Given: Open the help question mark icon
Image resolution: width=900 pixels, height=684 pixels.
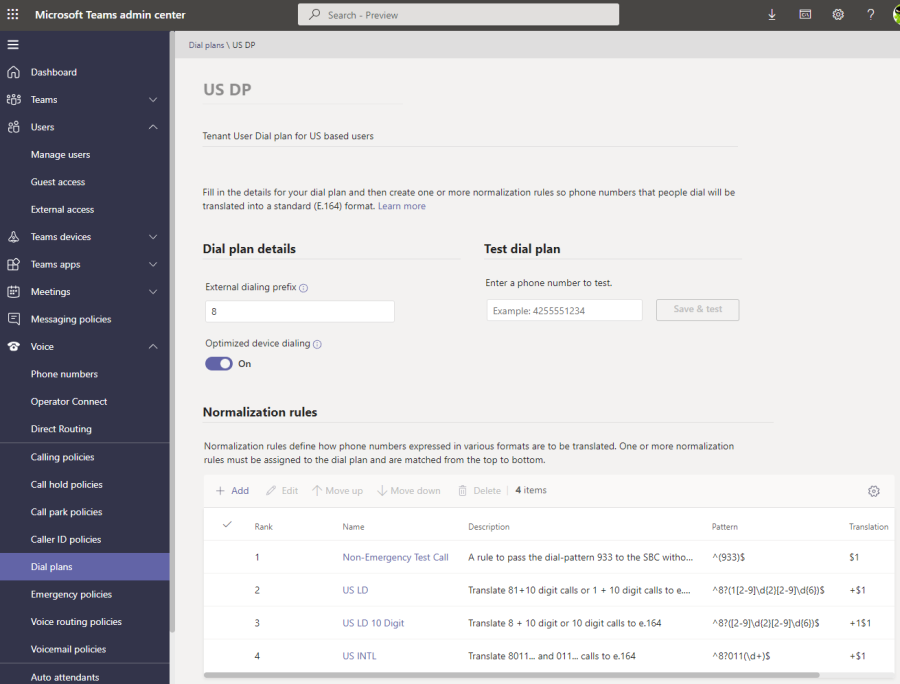Looking at the screenshot, I should coord(871,14).
